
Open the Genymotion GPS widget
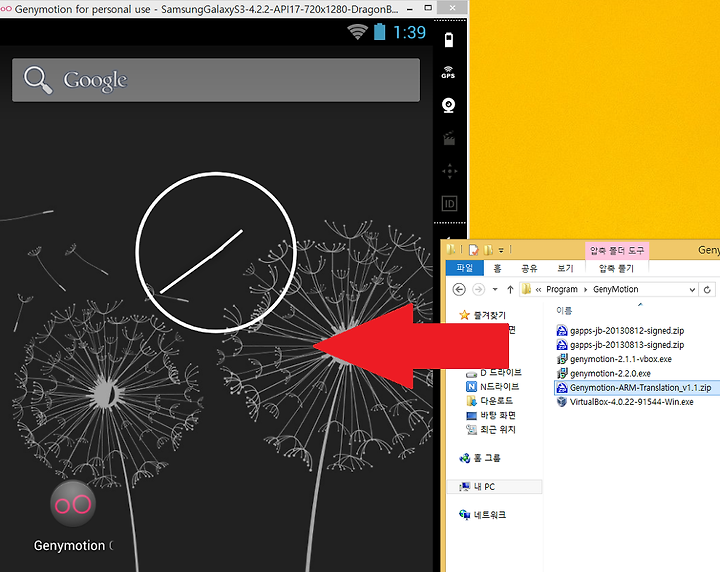point(448,73)
